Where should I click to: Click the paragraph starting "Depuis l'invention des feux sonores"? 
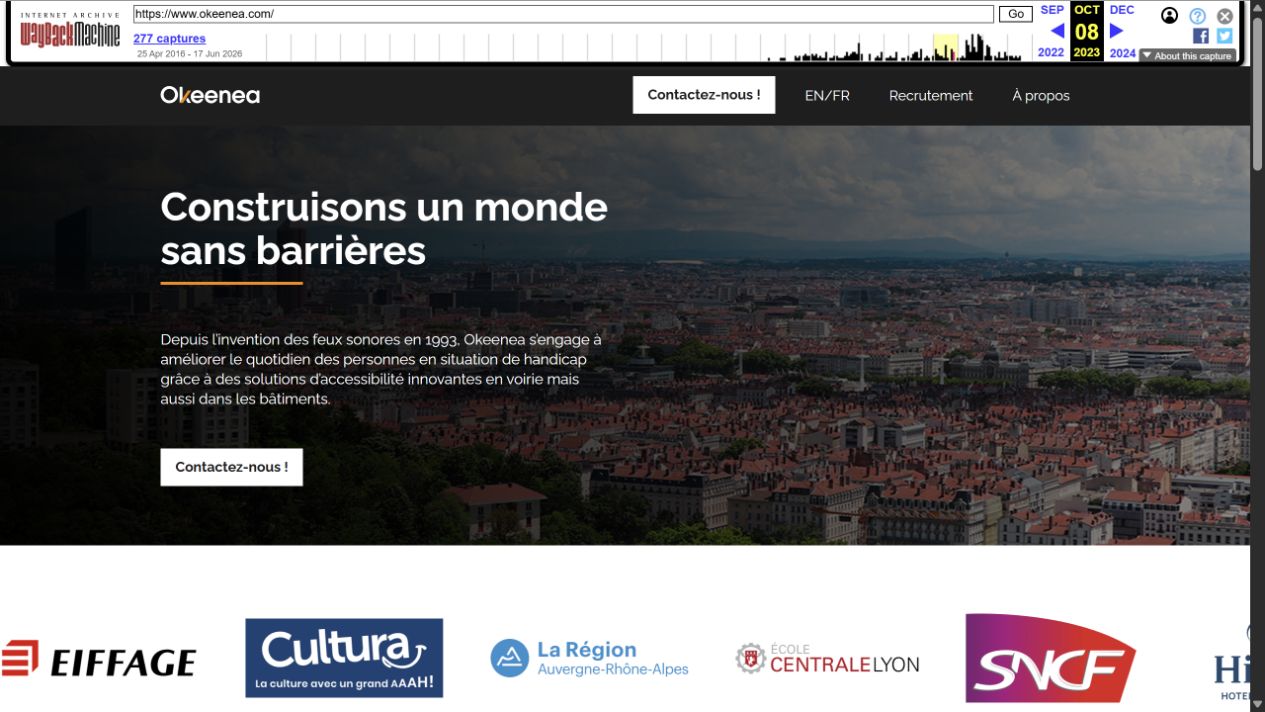click(x=381, y=369)
